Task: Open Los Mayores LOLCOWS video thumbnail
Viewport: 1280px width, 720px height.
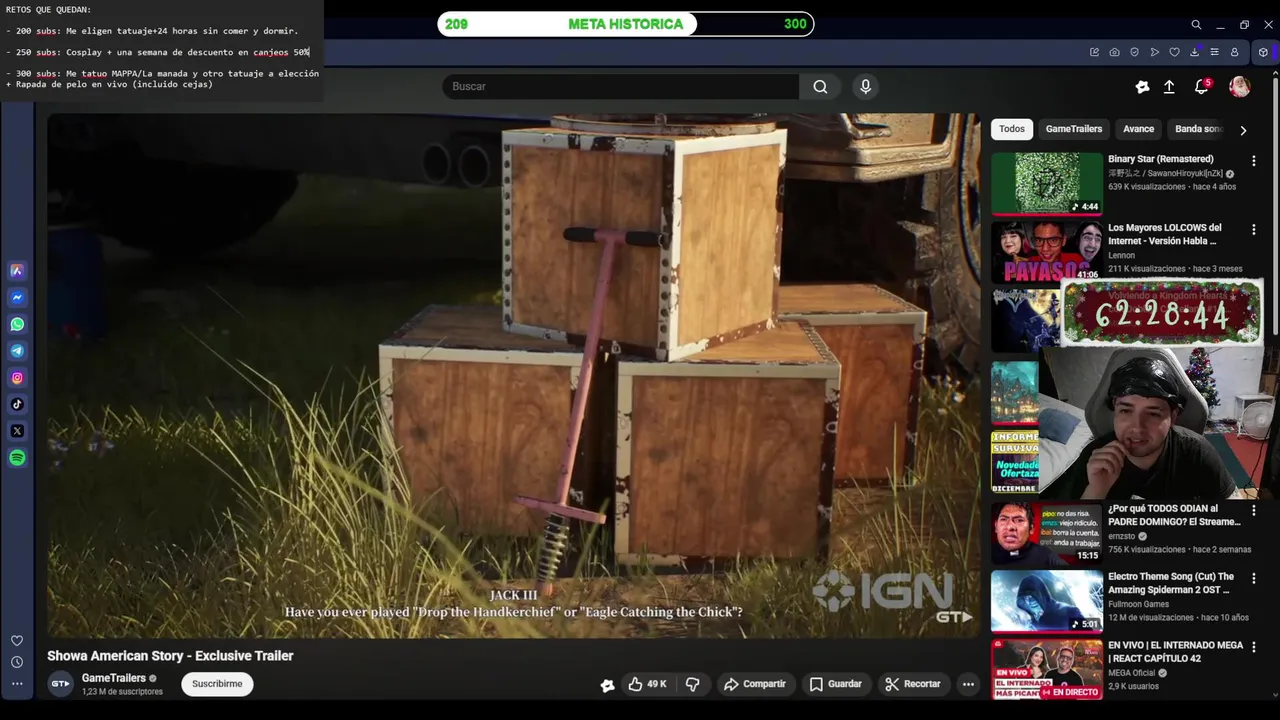Action: click(x=1046, y=251)
